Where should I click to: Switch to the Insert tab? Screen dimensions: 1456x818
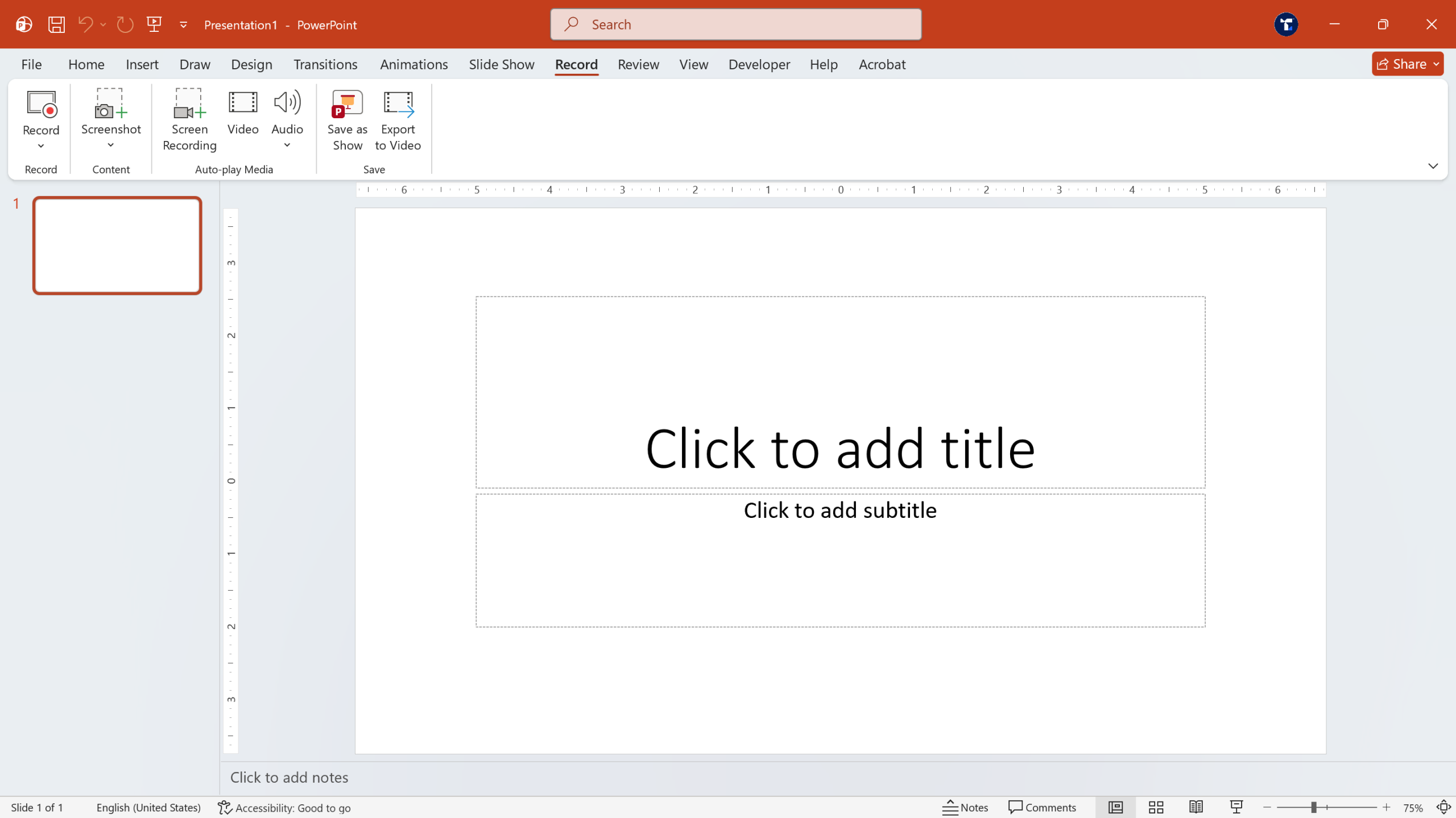point(142,64)
